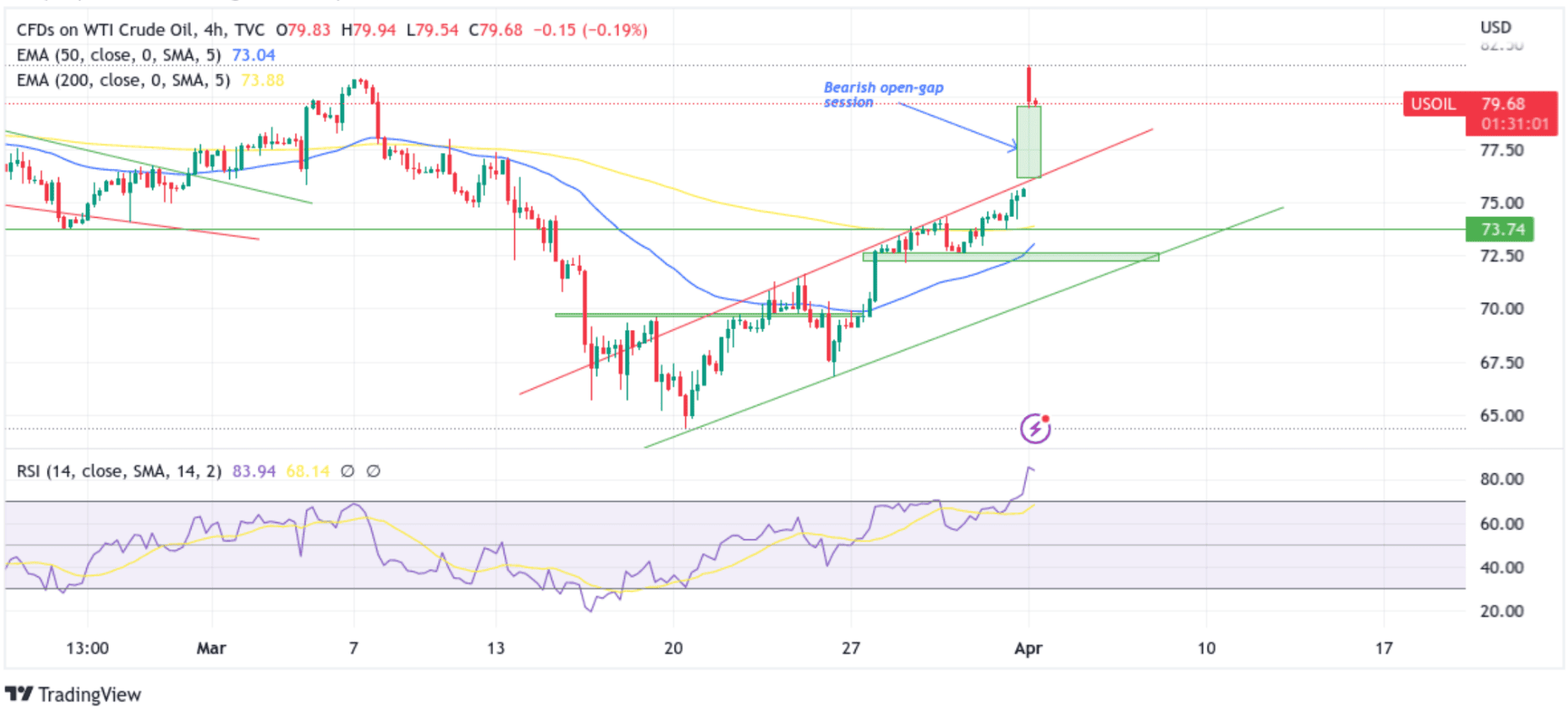The height and width of the screenshot is (727, 1568).
Task: Click the Mar time axis label
Action: pos(211,648)
